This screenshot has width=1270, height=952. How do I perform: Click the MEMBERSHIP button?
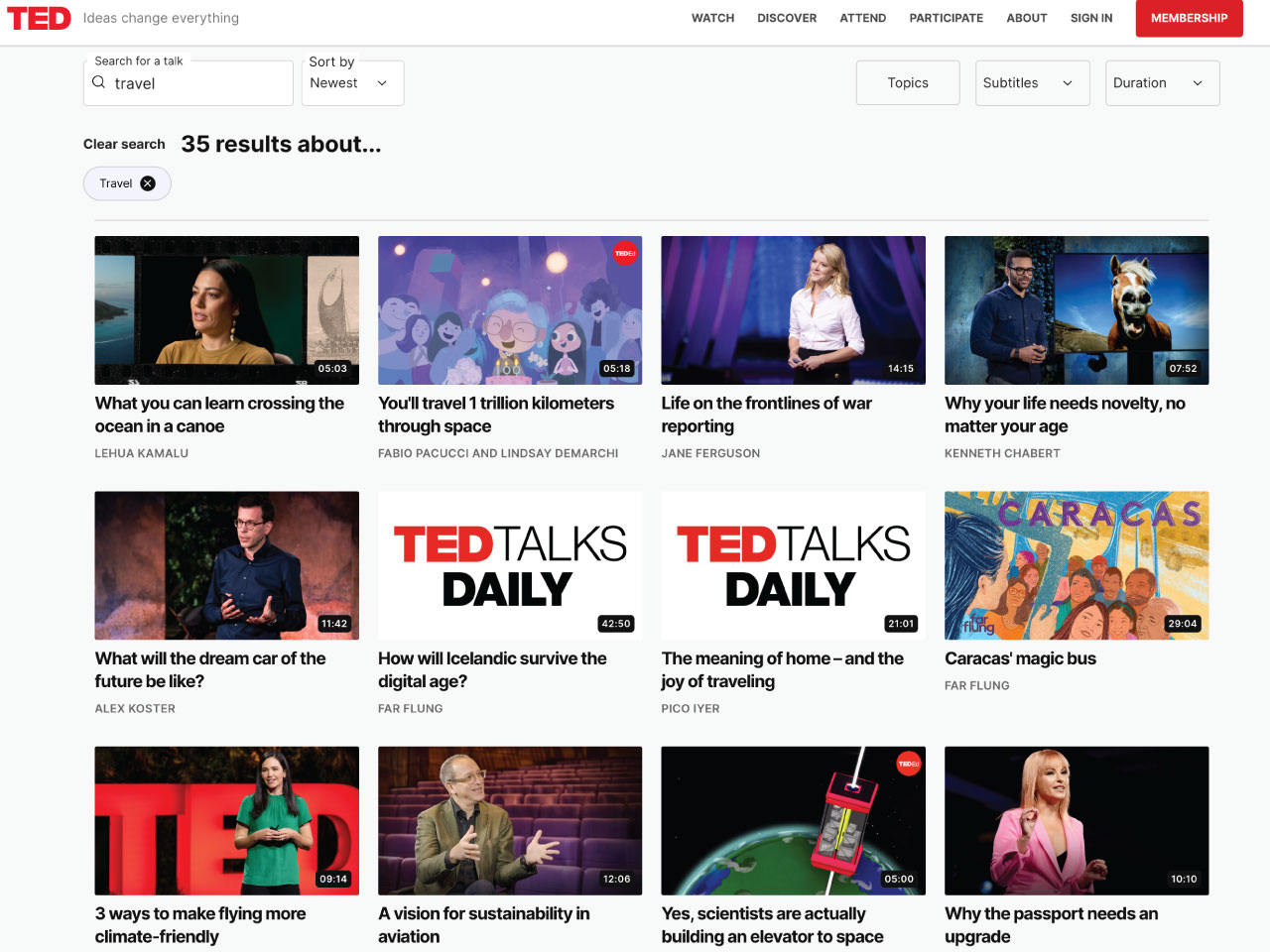[x=1189, y=18]
